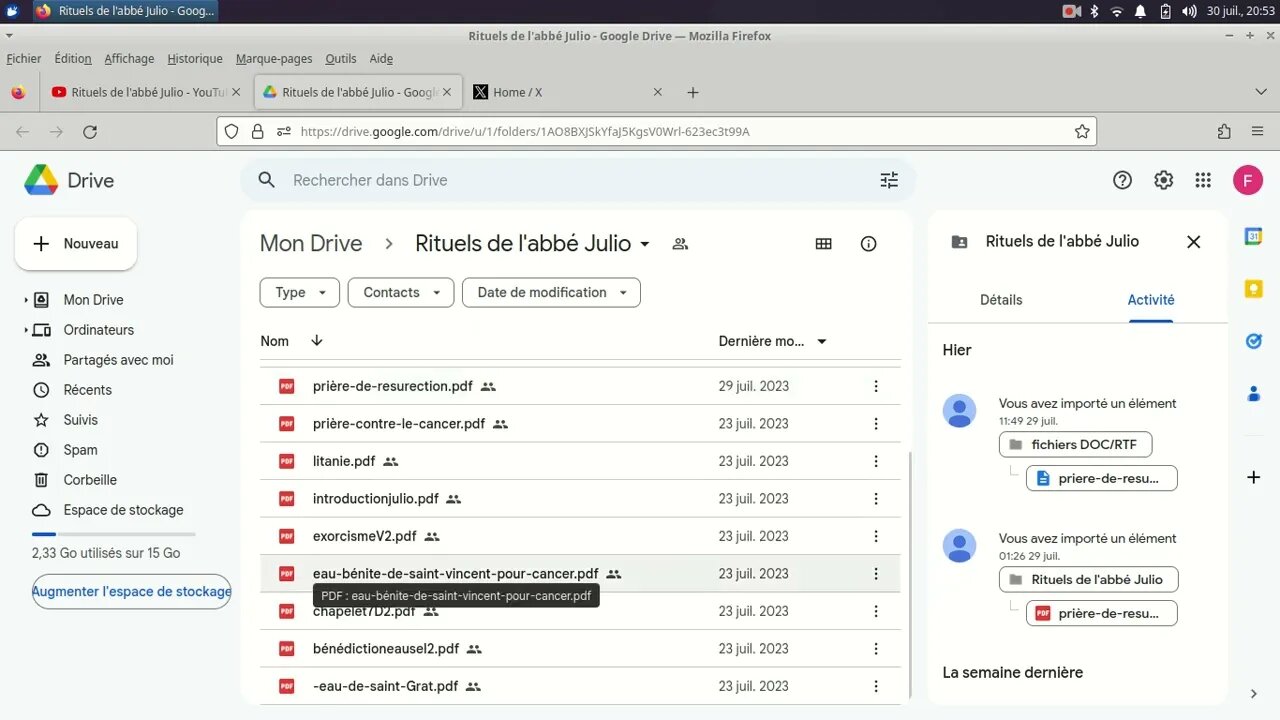This screenshot has width=1280, height=720.
Task: Open the Google apps grid icon
Action: 1203,180
